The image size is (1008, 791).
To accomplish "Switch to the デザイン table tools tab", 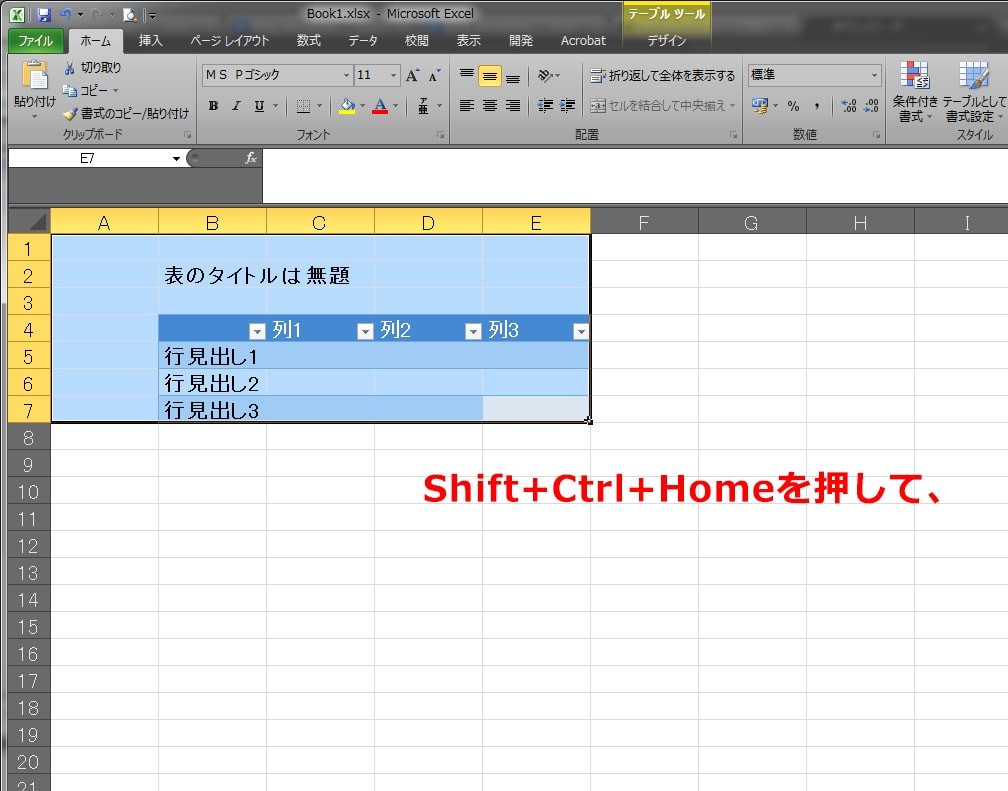I will click(x=666, y=41).
